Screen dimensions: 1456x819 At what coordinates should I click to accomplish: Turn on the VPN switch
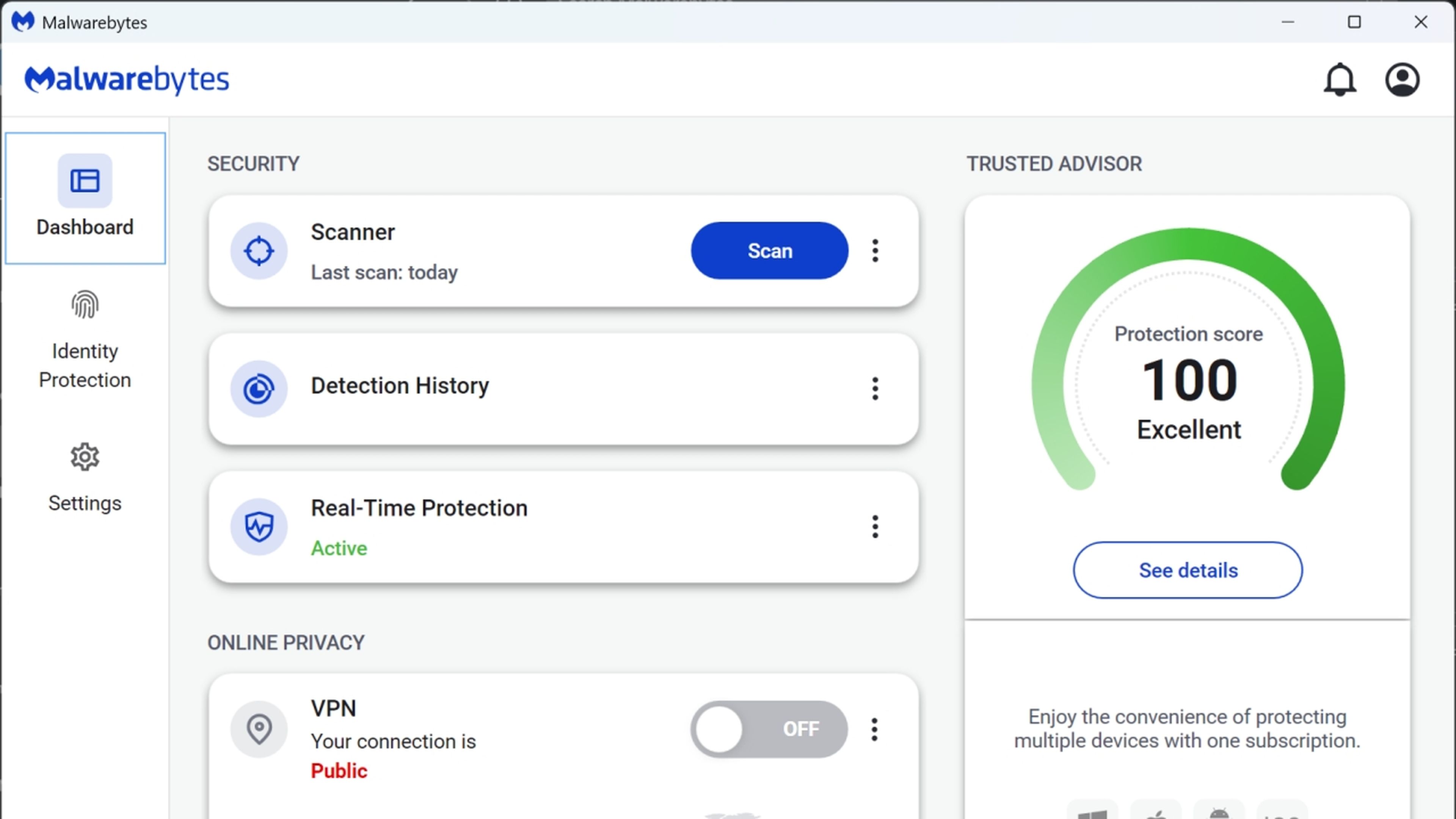click(x=769, y=729)
